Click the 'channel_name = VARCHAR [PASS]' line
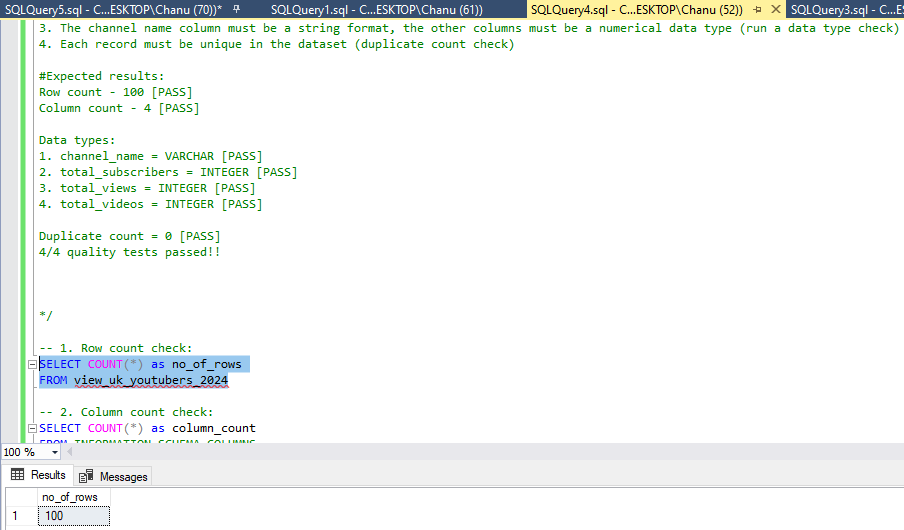The height and width of the screenshot is (530, 904). click(x=150, y=156)
